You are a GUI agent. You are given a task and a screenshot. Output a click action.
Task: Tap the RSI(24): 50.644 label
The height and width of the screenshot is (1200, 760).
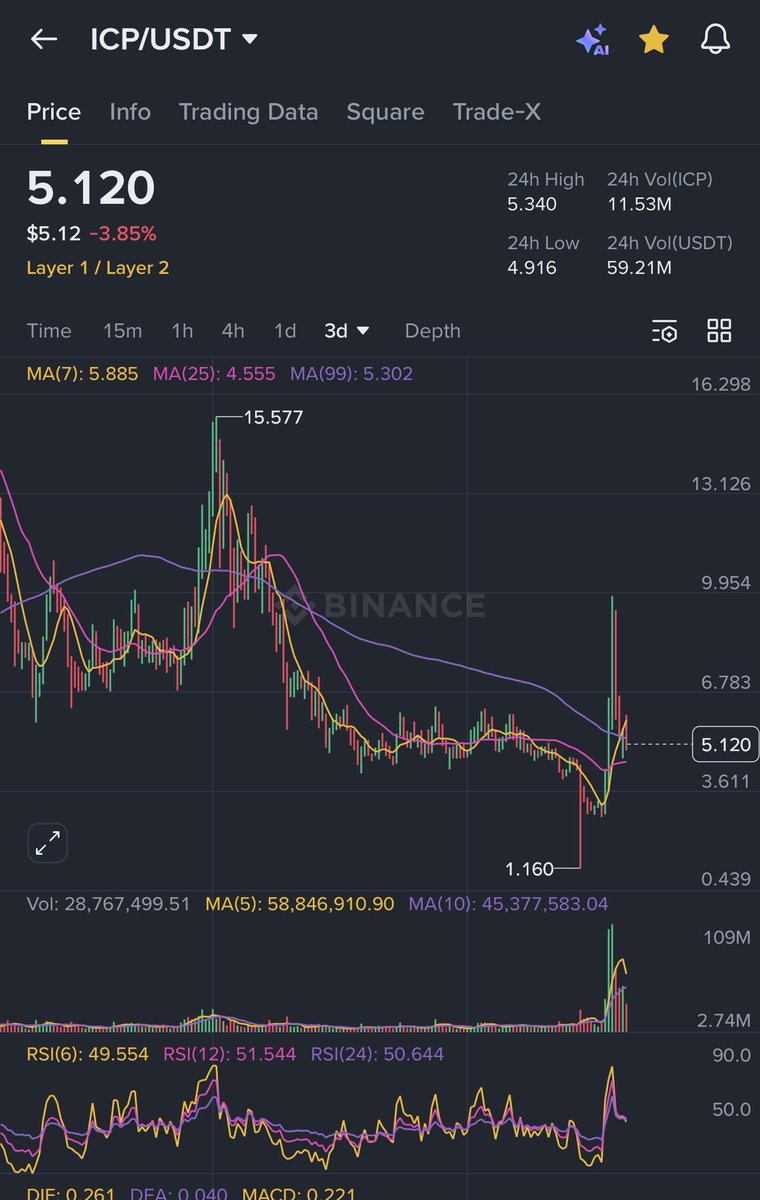coord(377,1054)
